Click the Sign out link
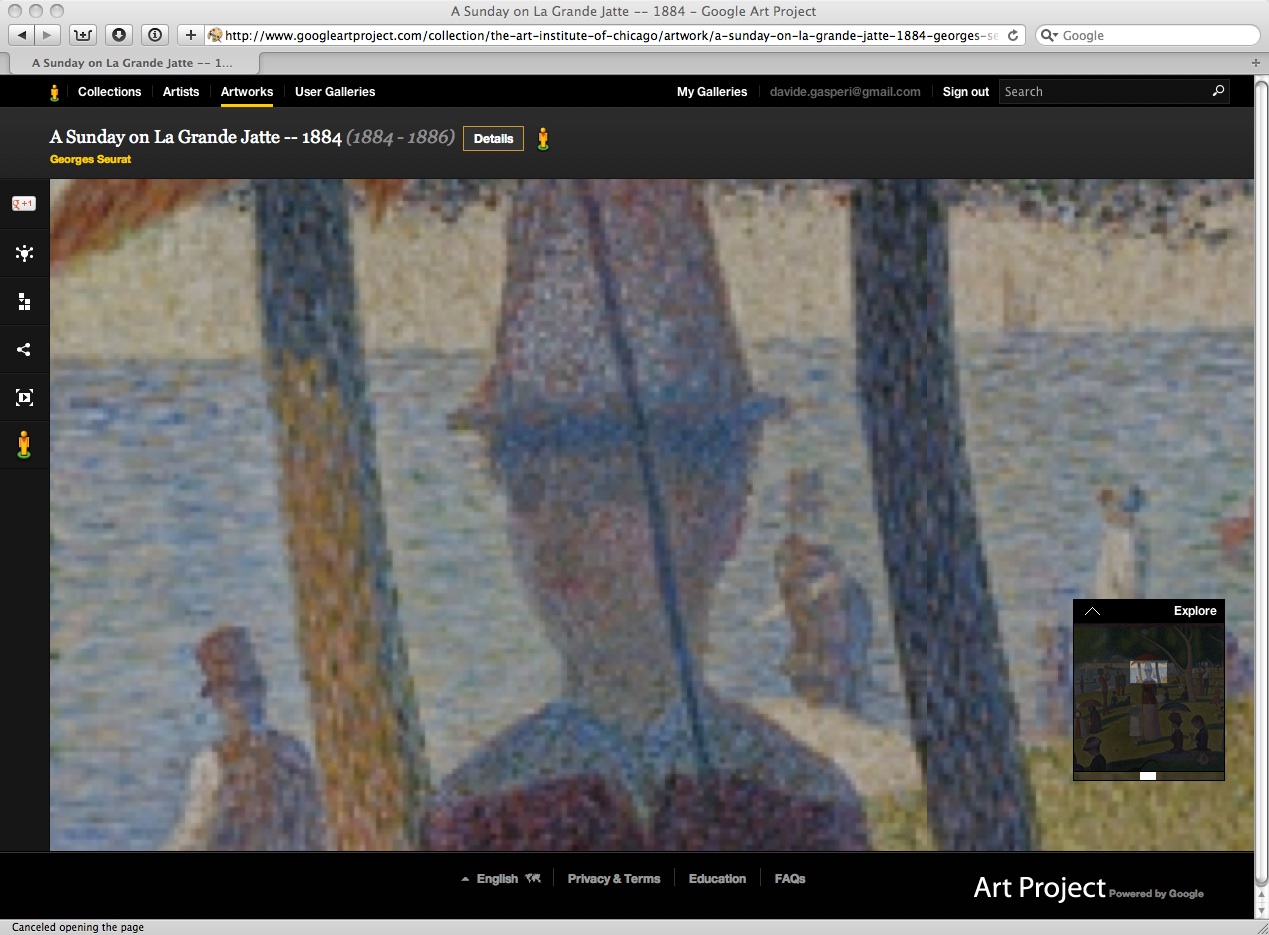1269x935 pixels. (966, 92)
